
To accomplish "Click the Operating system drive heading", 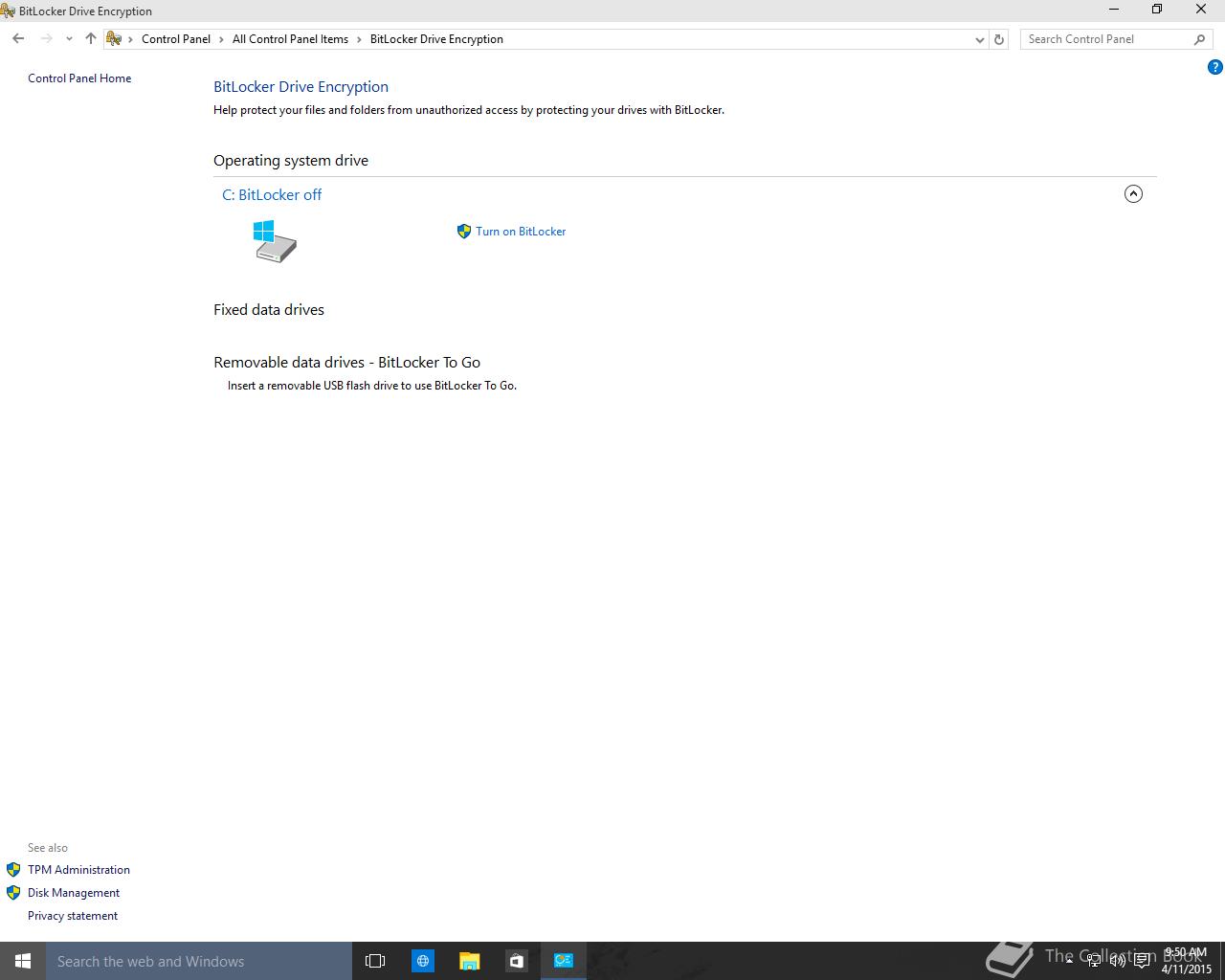I will pos(291,161).
